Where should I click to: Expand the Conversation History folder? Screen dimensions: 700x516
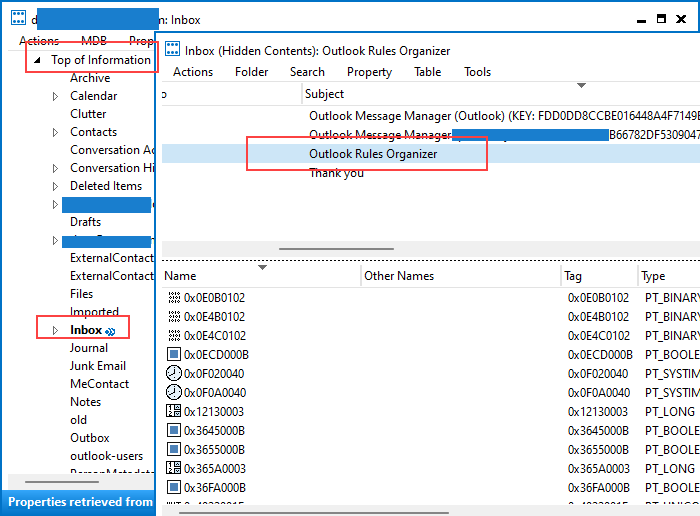pos(55,168)
